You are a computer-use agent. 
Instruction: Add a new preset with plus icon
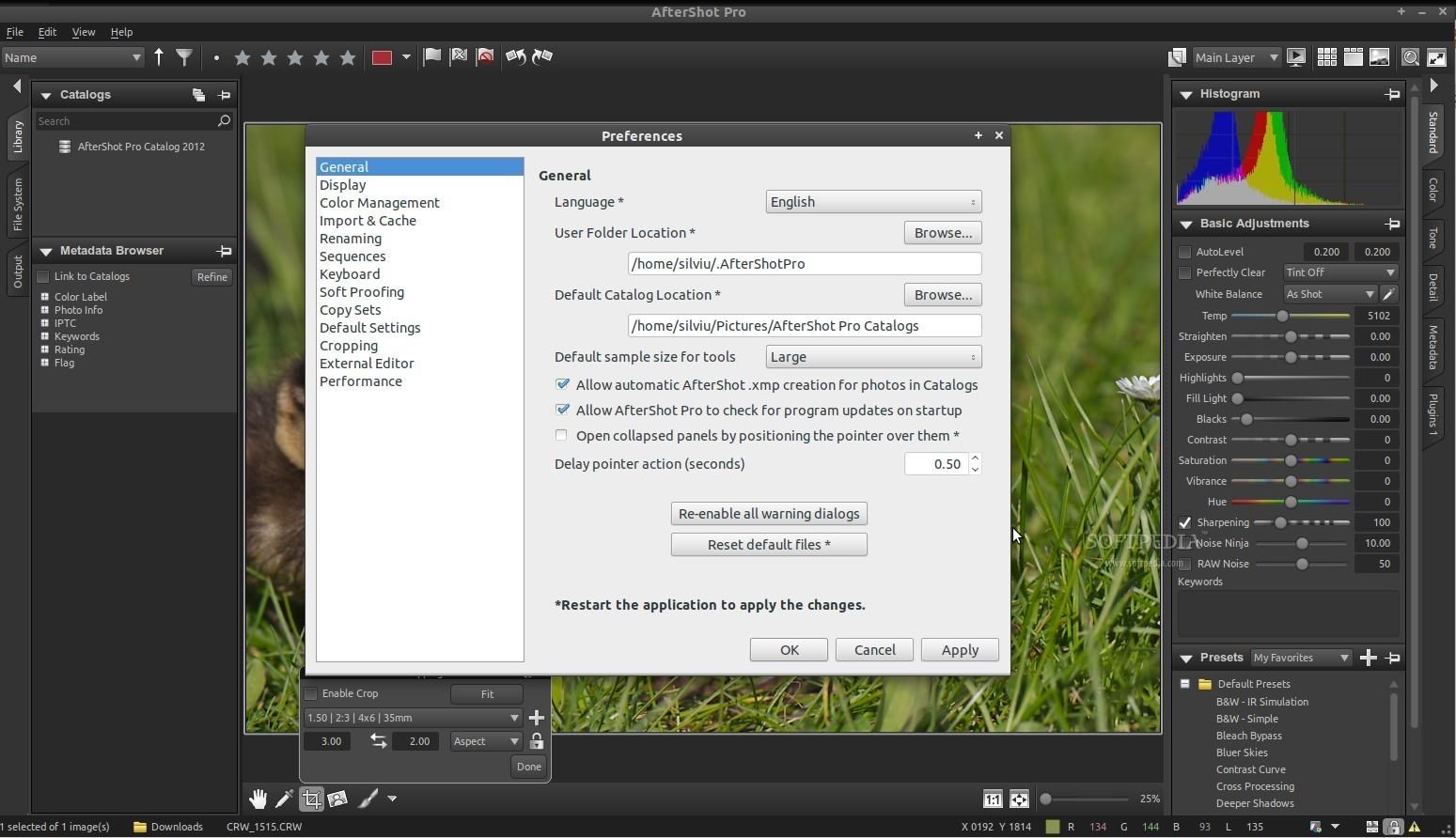[1369, 658]
